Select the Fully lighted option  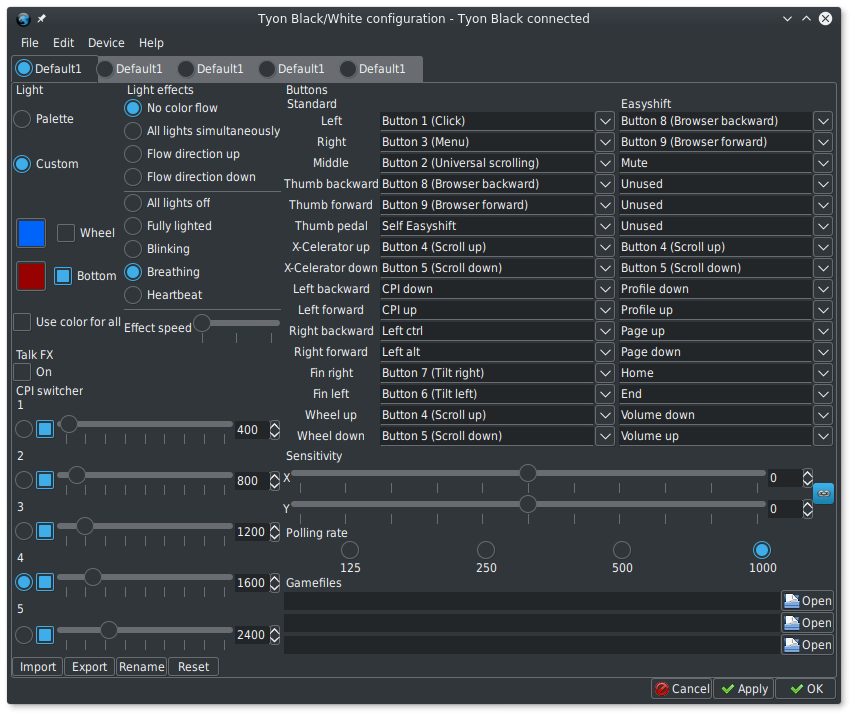[x=168, y=226]
